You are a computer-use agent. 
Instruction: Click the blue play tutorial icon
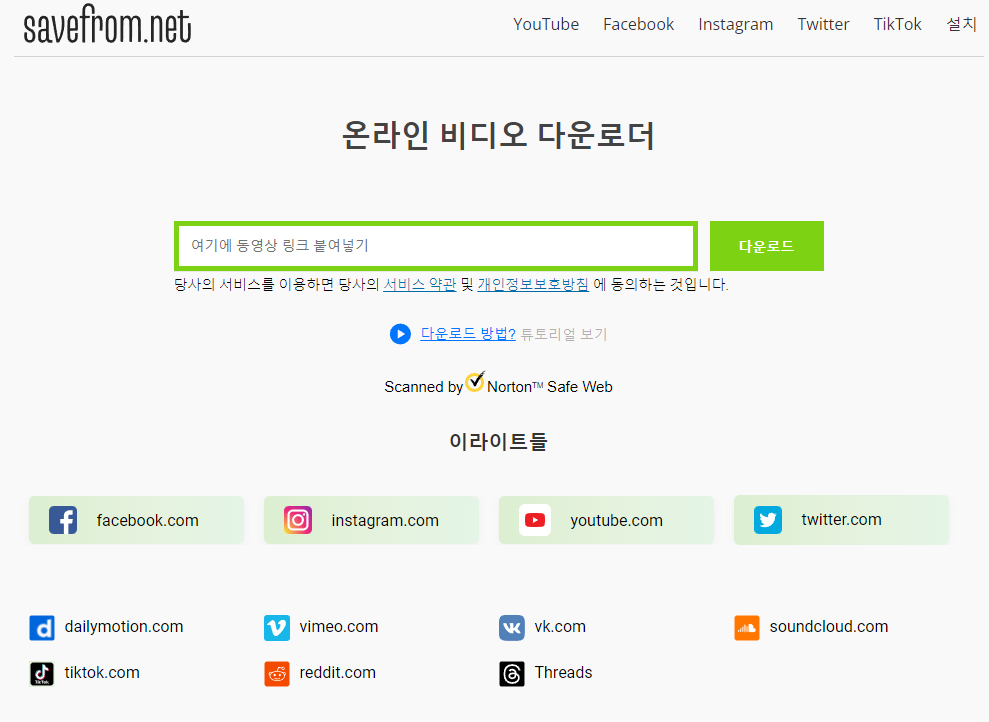400,334
